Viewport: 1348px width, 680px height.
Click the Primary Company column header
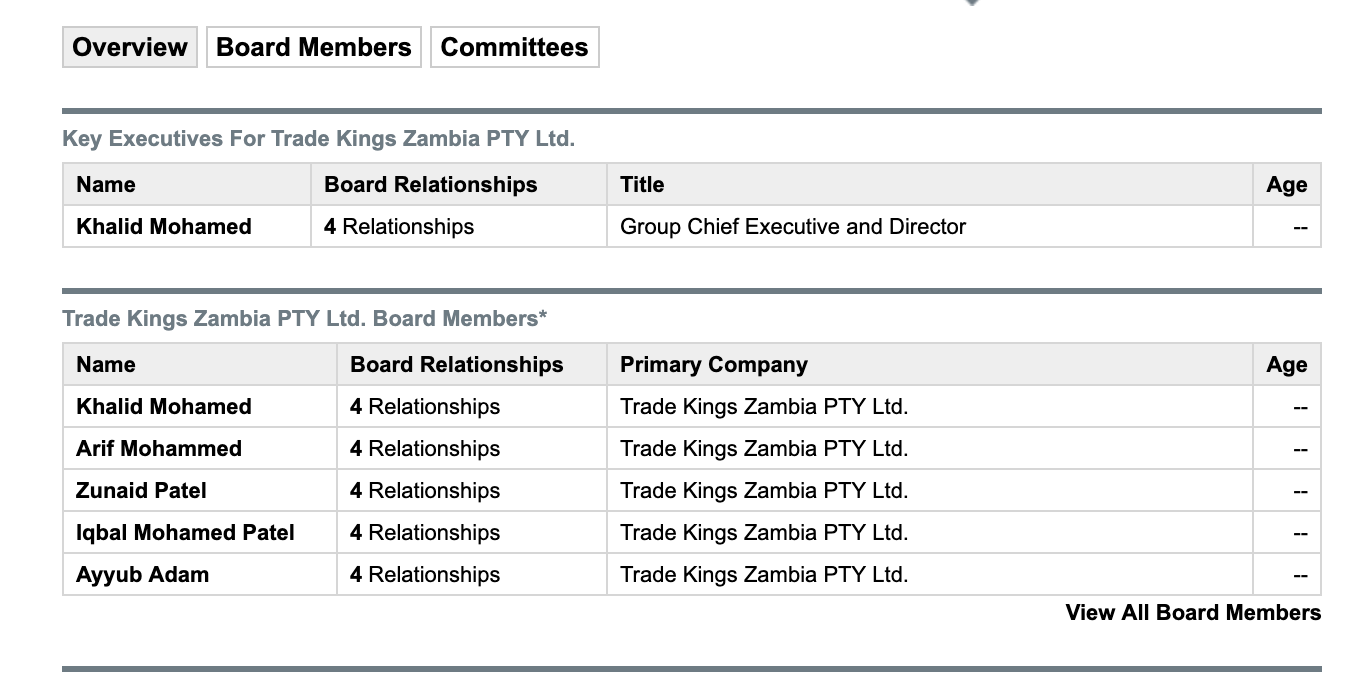point(714,365)
